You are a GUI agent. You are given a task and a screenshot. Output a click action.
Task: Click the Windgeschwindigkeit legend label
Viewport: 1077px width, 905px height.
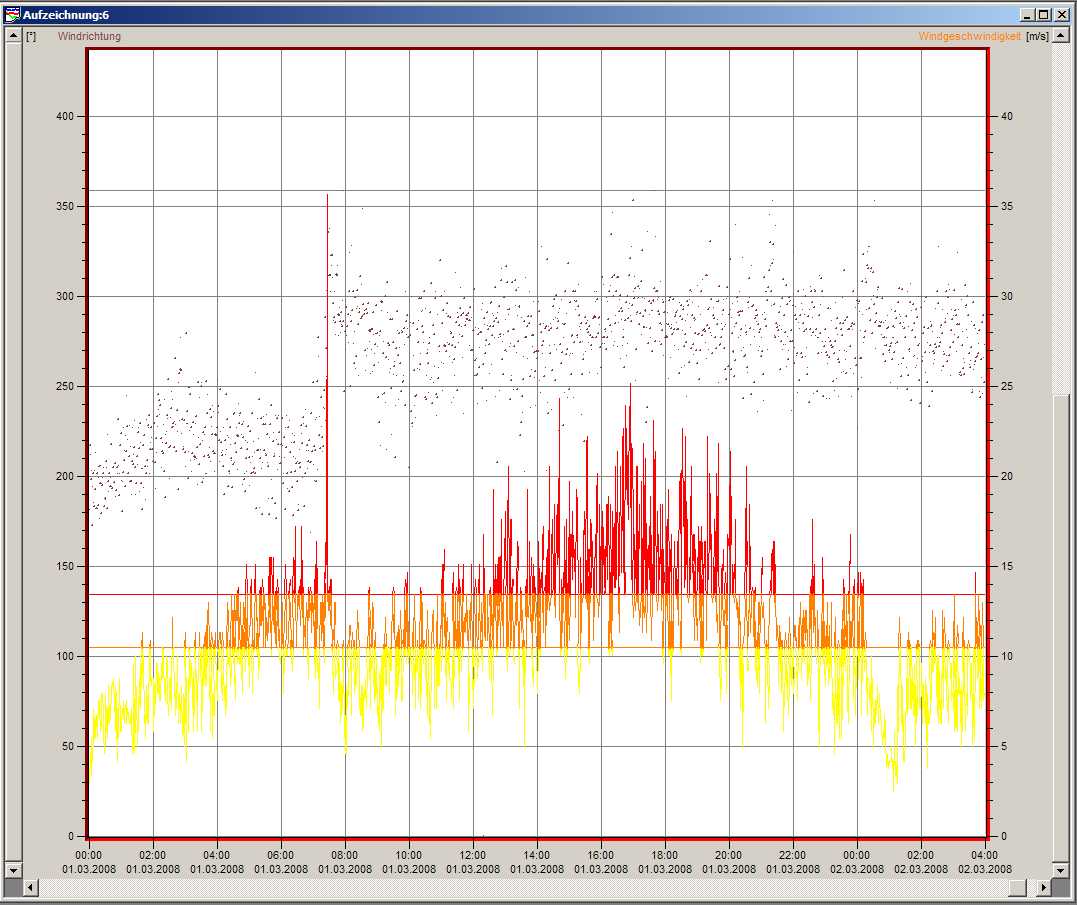tap(969, 36)
